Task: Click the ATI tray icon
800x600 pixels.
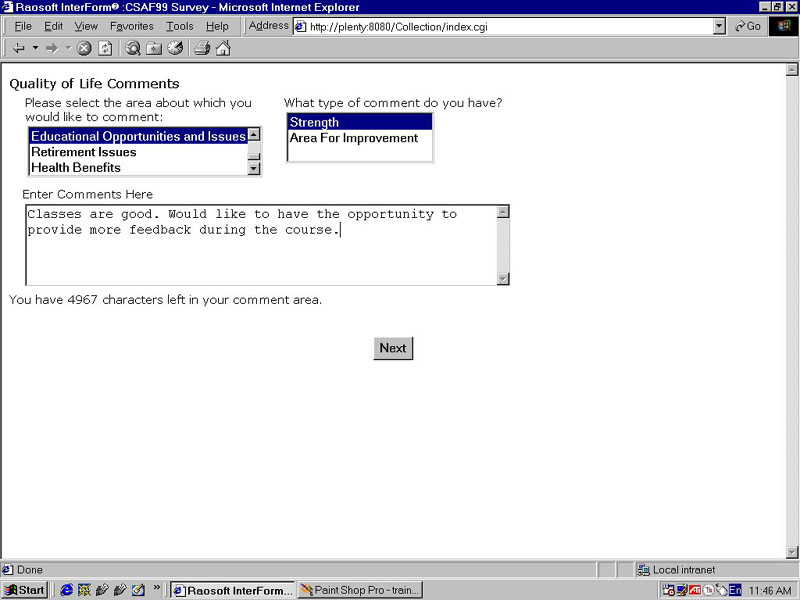Action: pyautogui.click(x=695, y=590)
